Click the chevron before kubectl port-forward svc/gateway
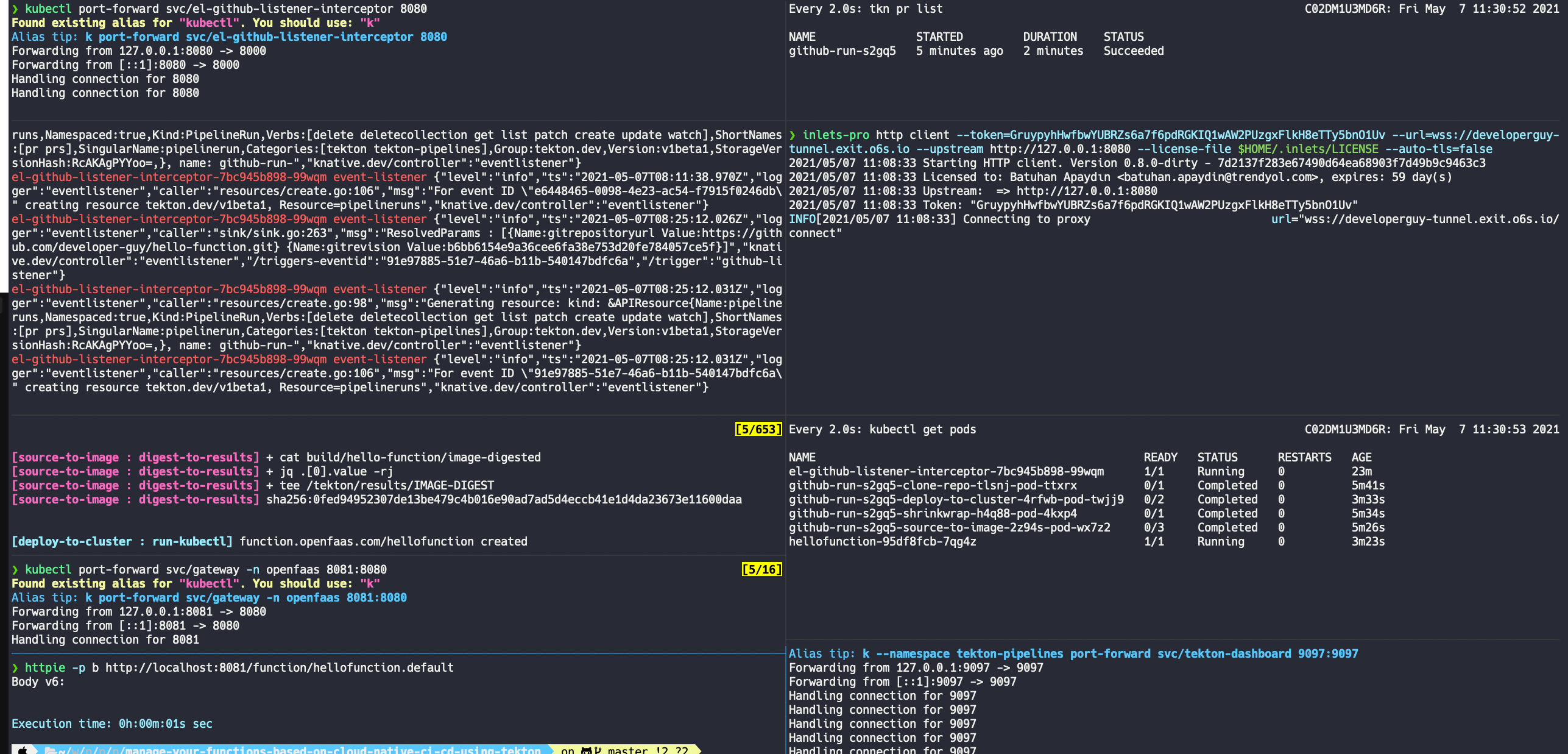This screenshot has height=754, width=1568. pyautogui.click(x=15, y=569)
